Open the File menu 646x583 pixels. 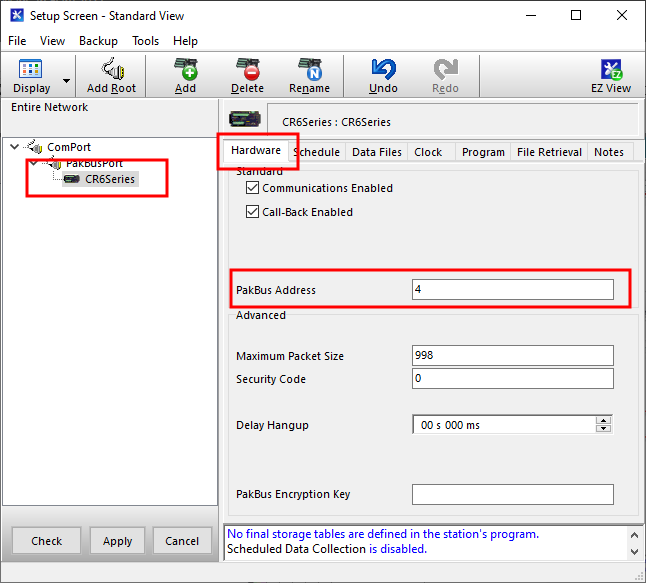(x=17, y=41)
